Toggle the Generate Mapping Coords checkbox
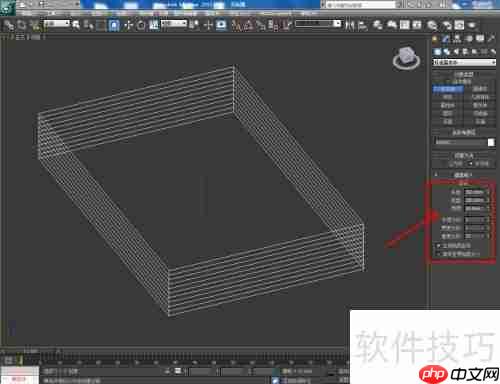Screen dimensions: 500x384 pyautogui.click(x=439, y=246)
